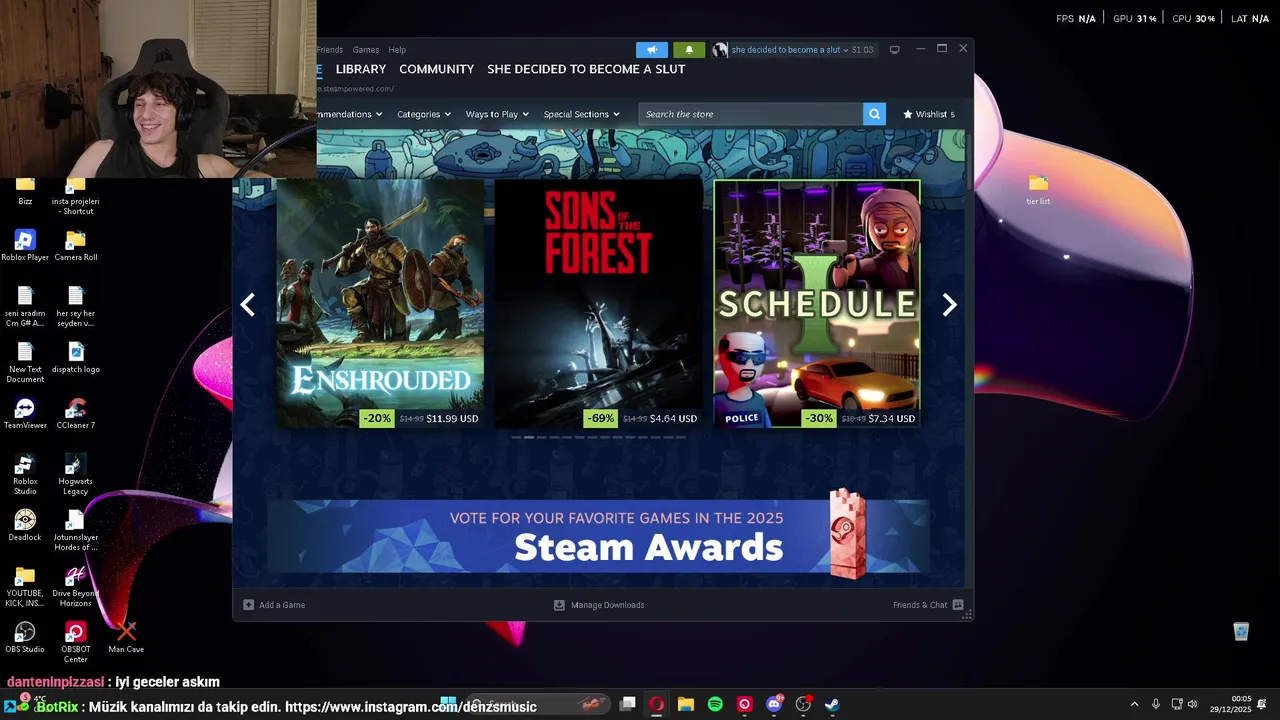The width and height of the screenshot is (1280, 720).
Task: Select the Recycle Bin on the desktop
Action: point(1241,631)
